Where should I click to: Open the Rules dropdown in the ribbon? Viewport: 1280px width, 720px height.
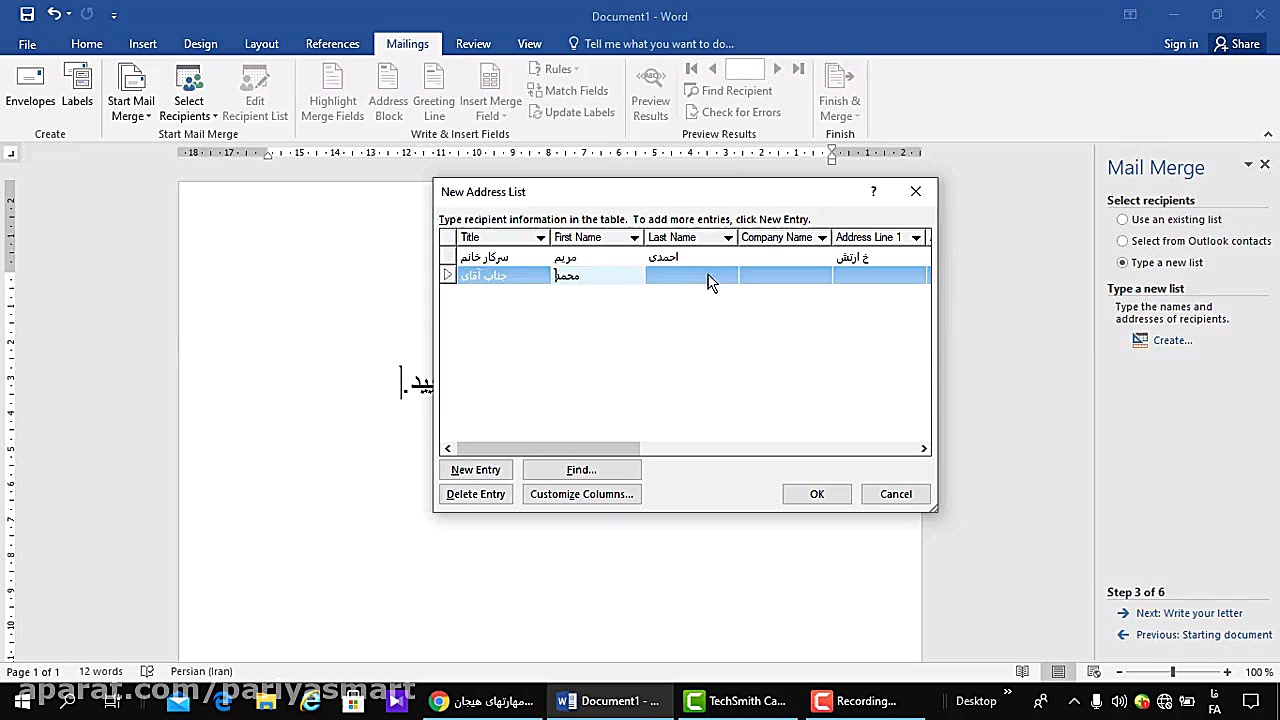click(557, 69)
